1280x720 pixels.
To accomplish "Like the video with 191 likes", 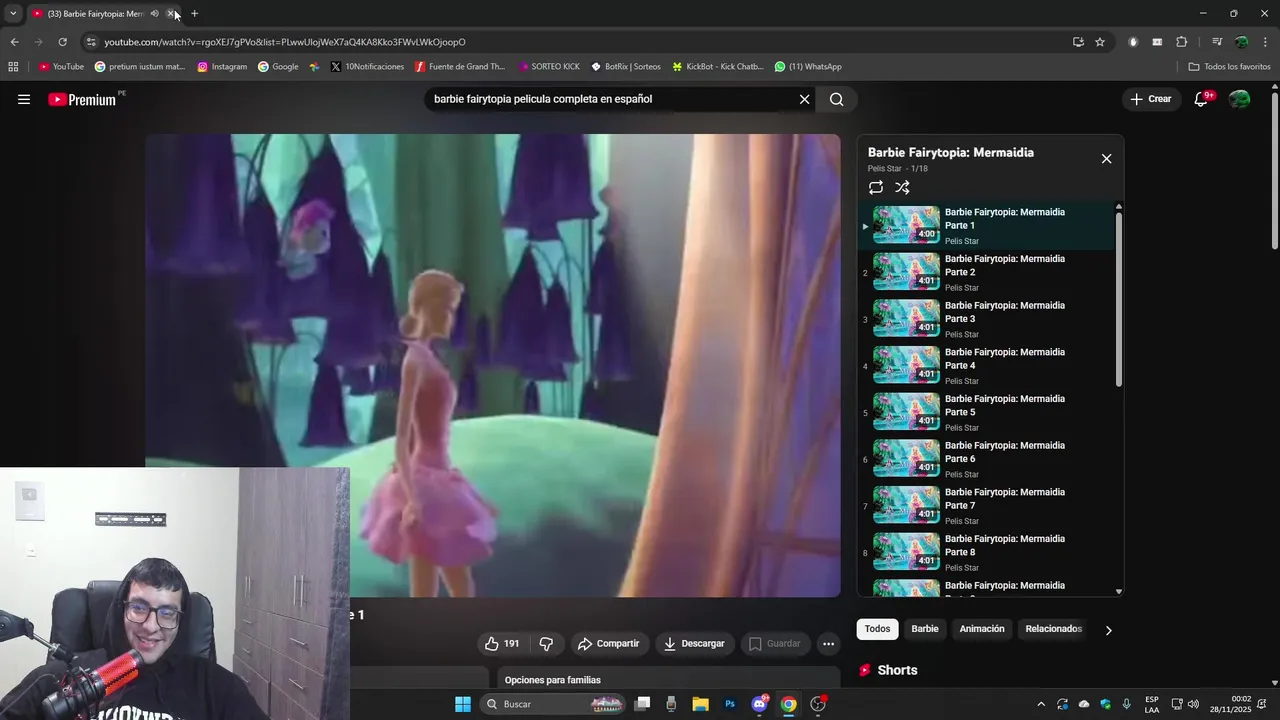I will [x=502, y=643].
